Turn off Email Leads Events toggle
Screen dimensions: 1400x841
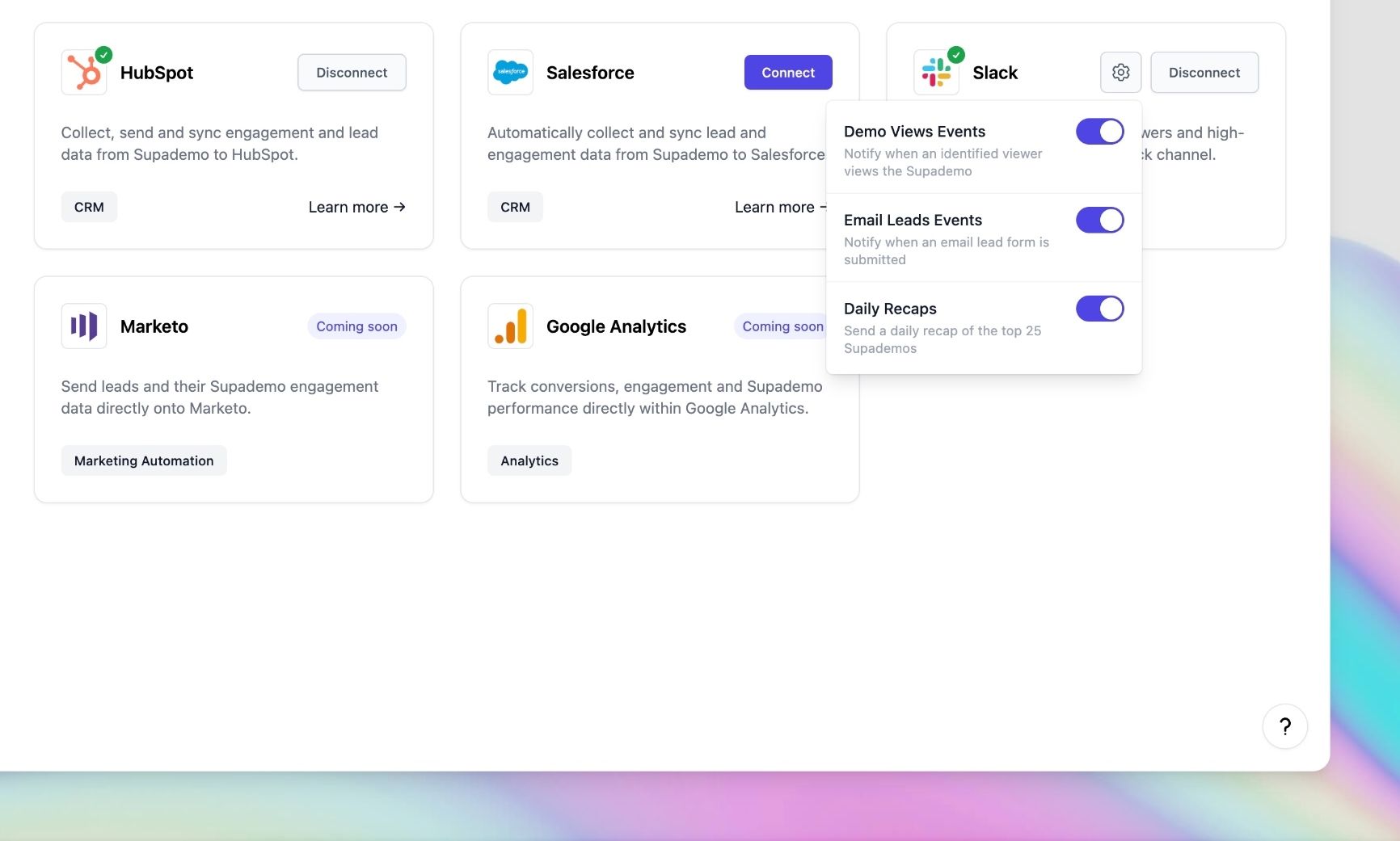pyautogui.click(x=1099, y=220)
